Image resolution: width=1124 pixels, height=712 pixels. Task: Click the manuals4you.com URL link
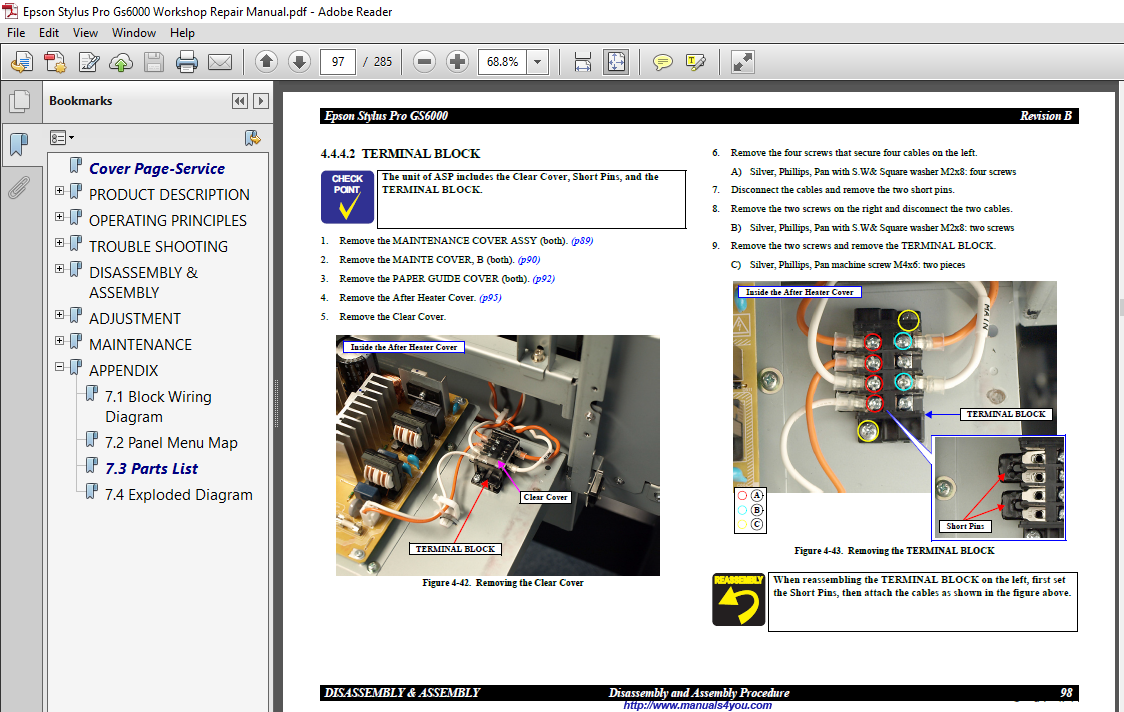pos(697,705)
